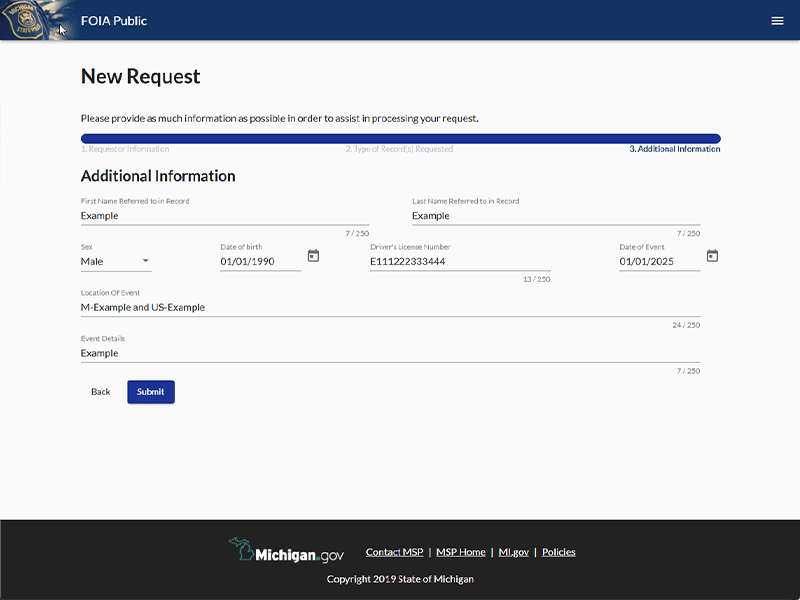This screenshot has width=800, height=600.
Task: Focus the First Name Referred to in Record field
Action: (x=224, y=216)
